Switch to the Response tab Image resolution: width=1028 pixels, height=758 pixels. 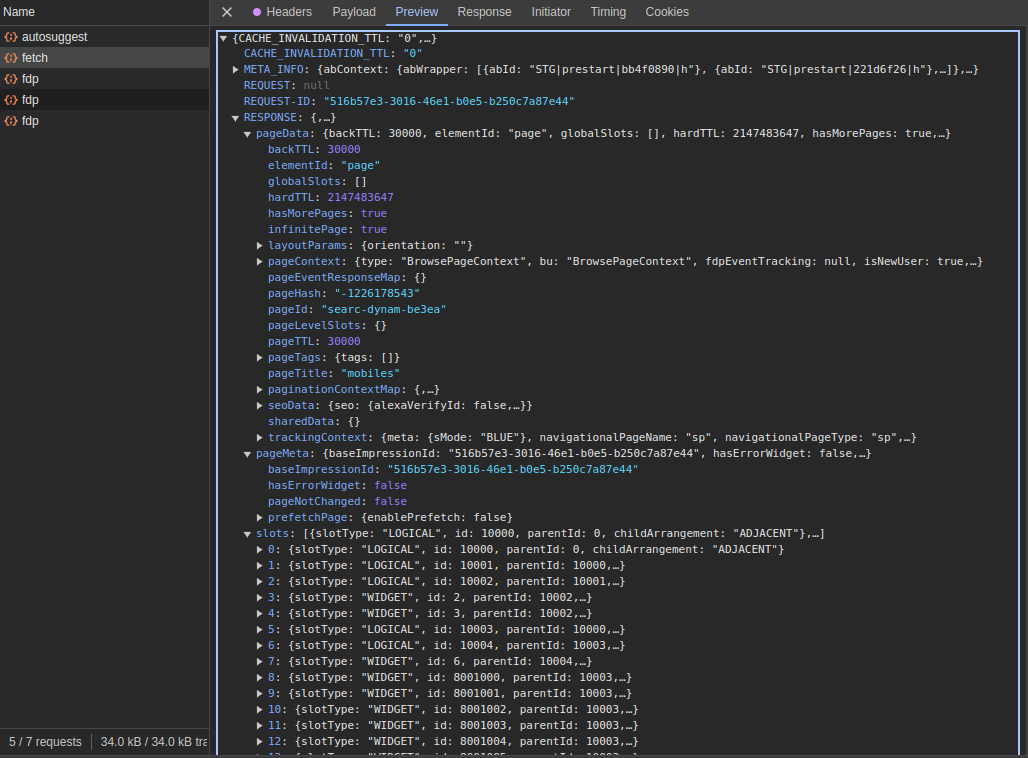(484, 12)
